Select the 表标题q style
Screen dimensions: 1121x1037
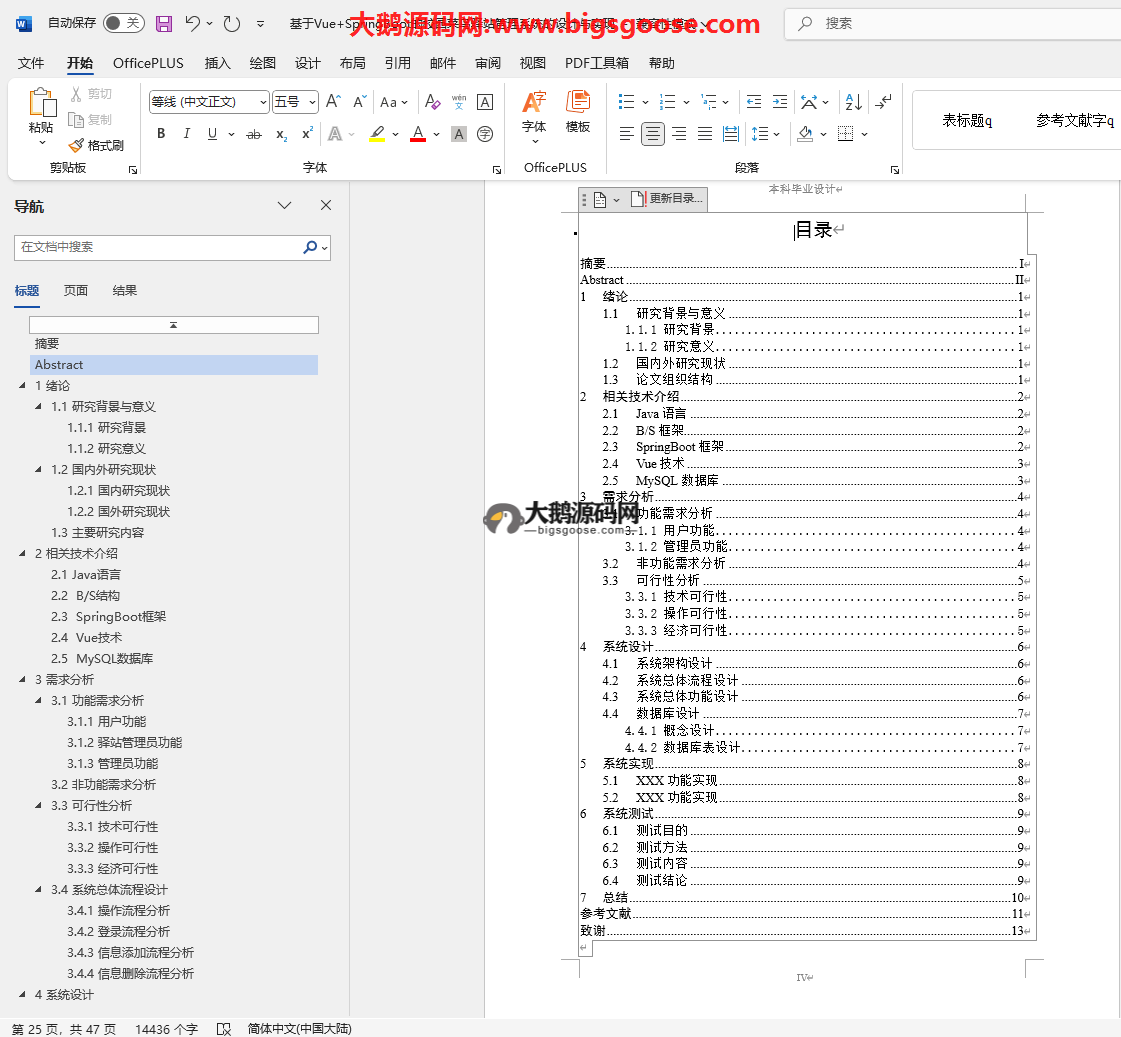tap(967, 121)
